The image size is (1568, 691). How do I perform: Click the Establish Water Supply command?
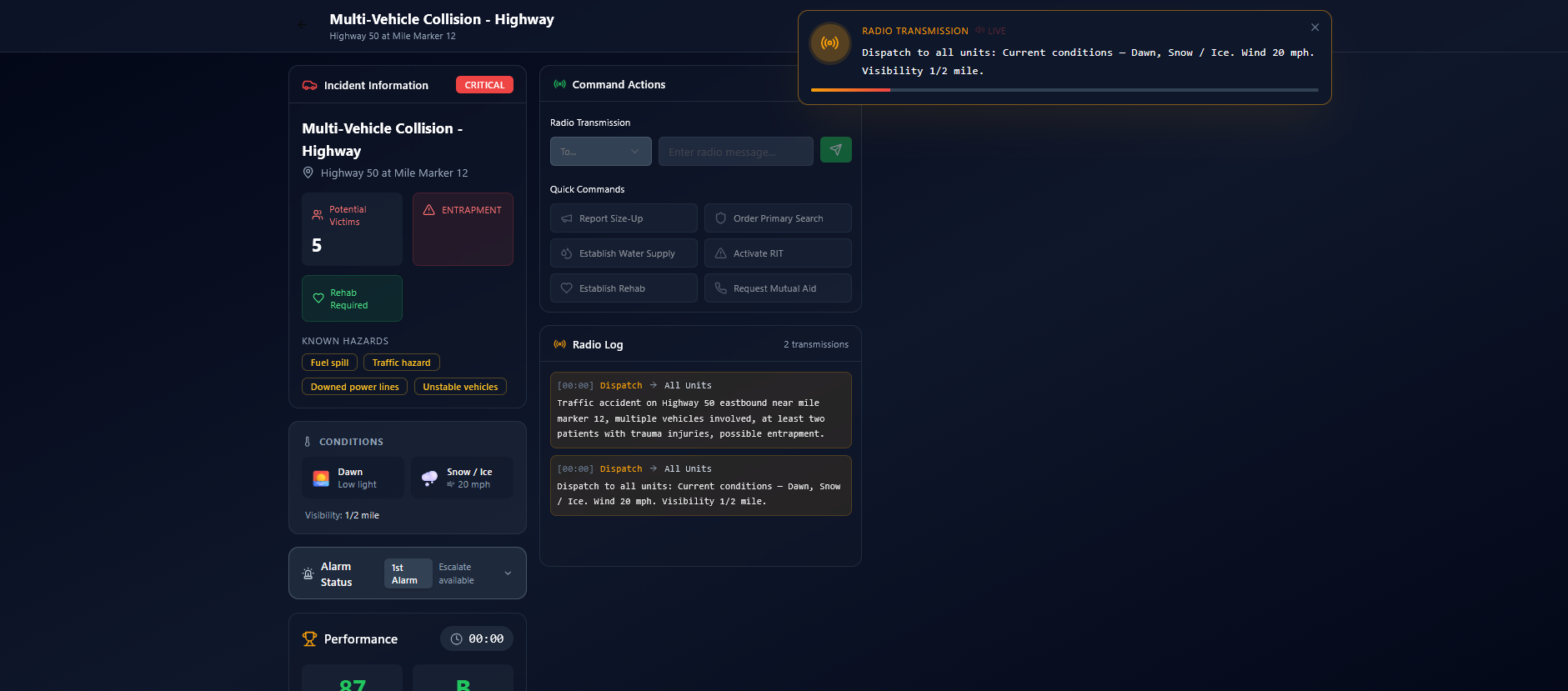coord(624,253)
